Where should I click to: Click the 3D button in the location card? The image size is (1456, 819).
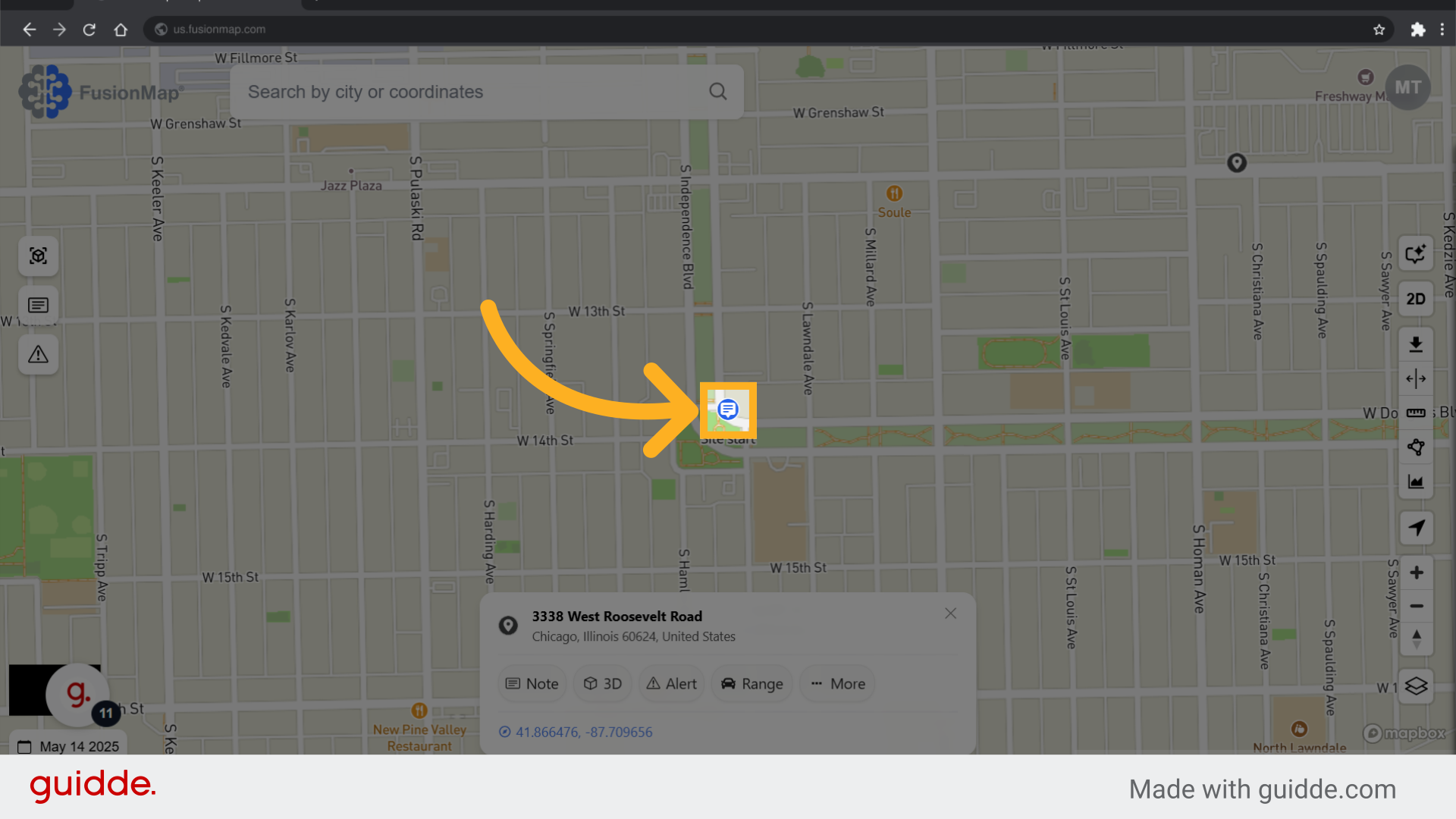[603, 684]
